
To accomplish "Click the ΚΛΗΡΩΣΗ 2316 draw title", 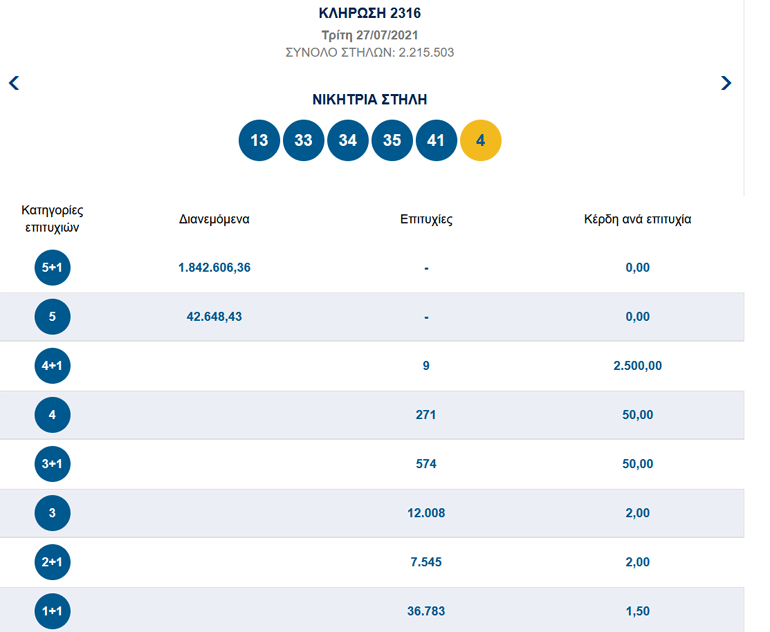I will tap(370, 14).
